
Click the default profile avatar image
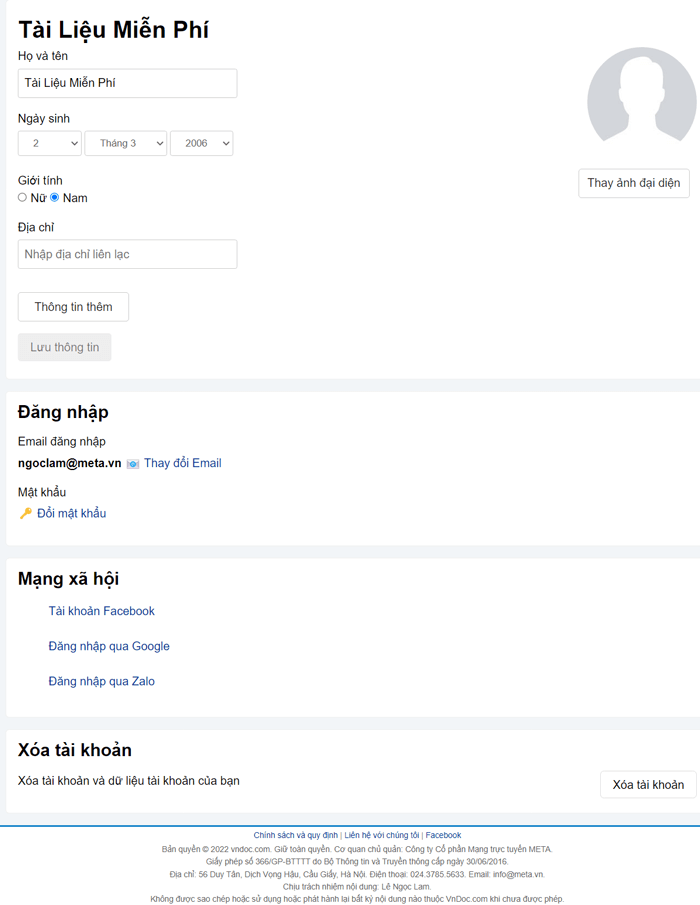coord(640,95)
